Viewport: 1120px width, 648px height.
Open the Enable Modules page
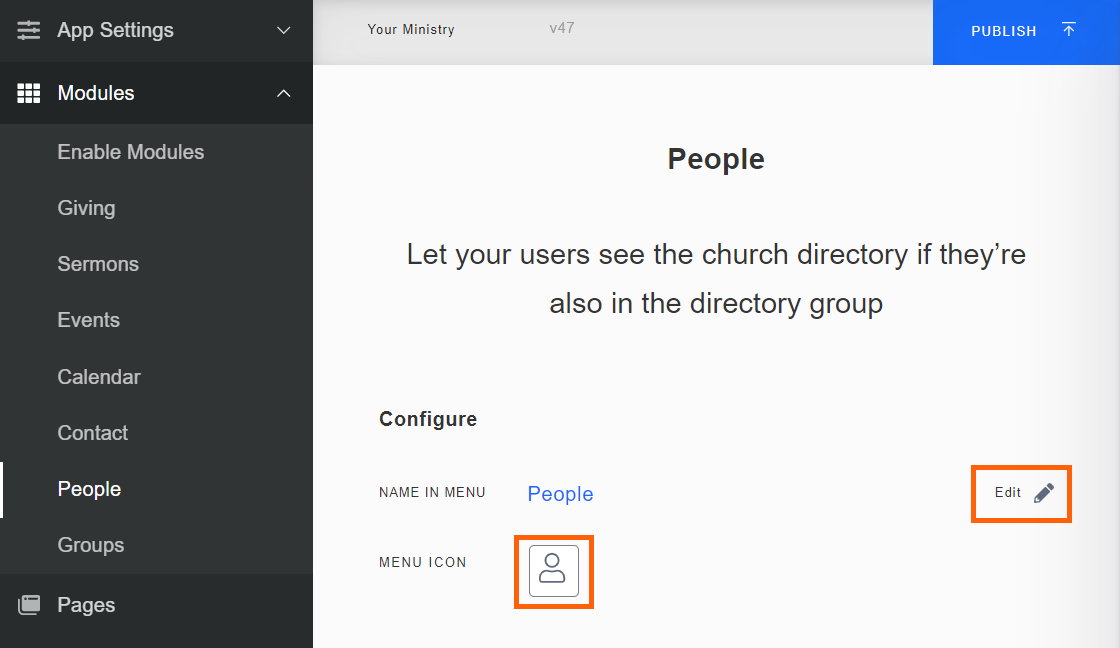click(x=130, y=152)
